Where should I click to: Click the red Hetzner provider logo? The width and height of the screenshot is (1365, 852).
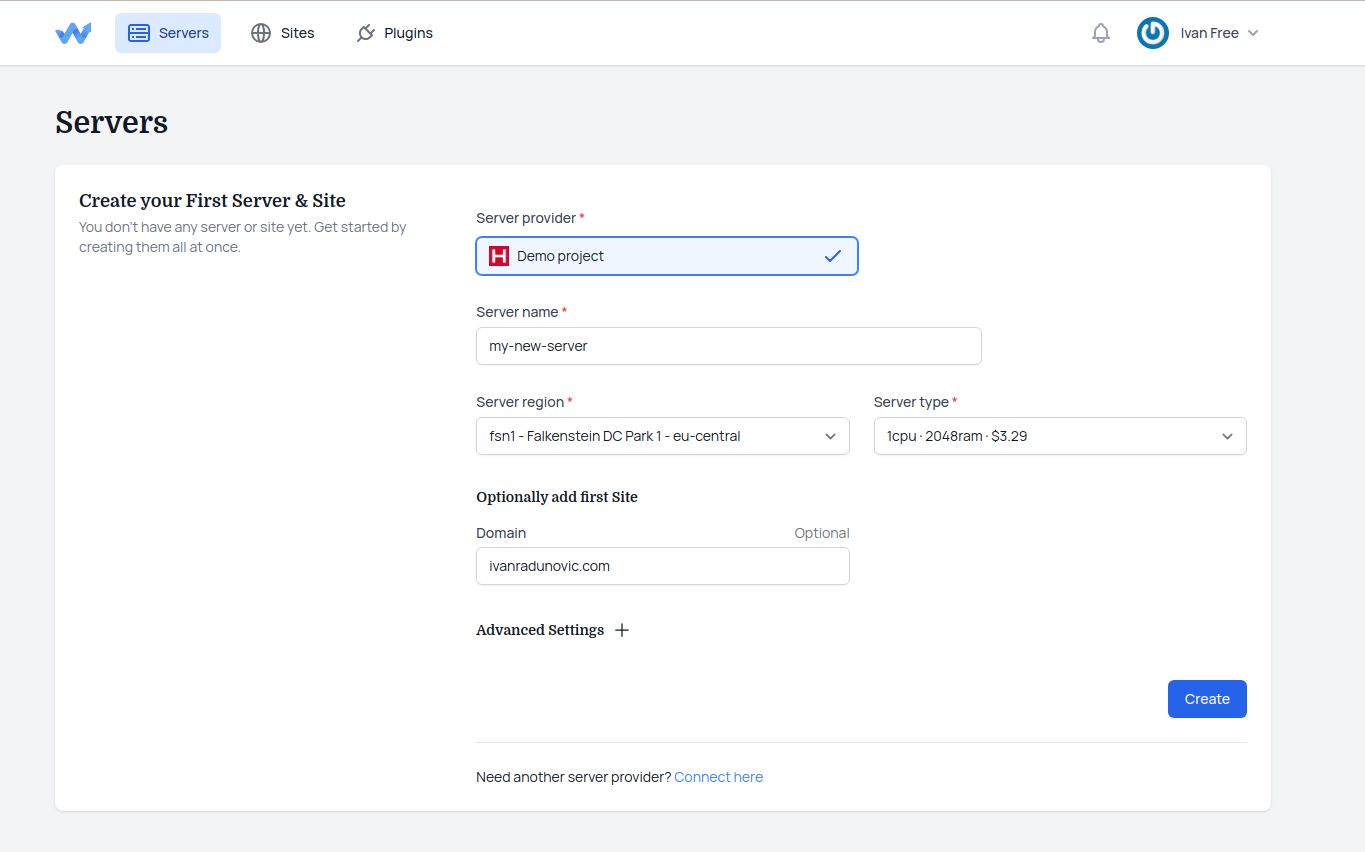pos(499,256)
